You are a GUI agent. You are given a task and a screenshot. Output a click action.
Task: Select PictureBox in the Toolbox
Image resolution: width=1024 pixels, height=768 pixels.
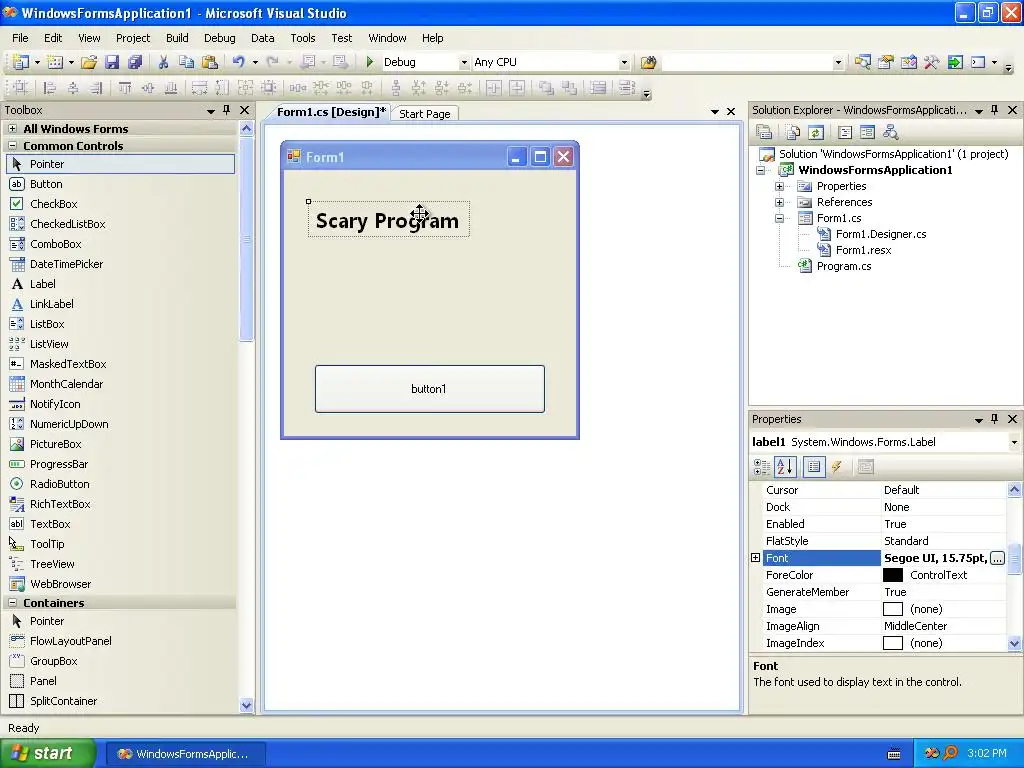(x=56, y=444)
